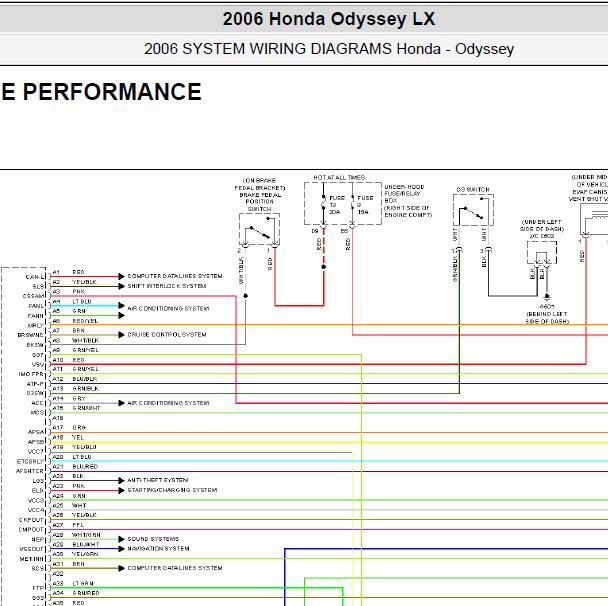This screenshot has height=606, width=608.
Task: Click the 'BKSWNC' terminal name
Action: [31, 335]
